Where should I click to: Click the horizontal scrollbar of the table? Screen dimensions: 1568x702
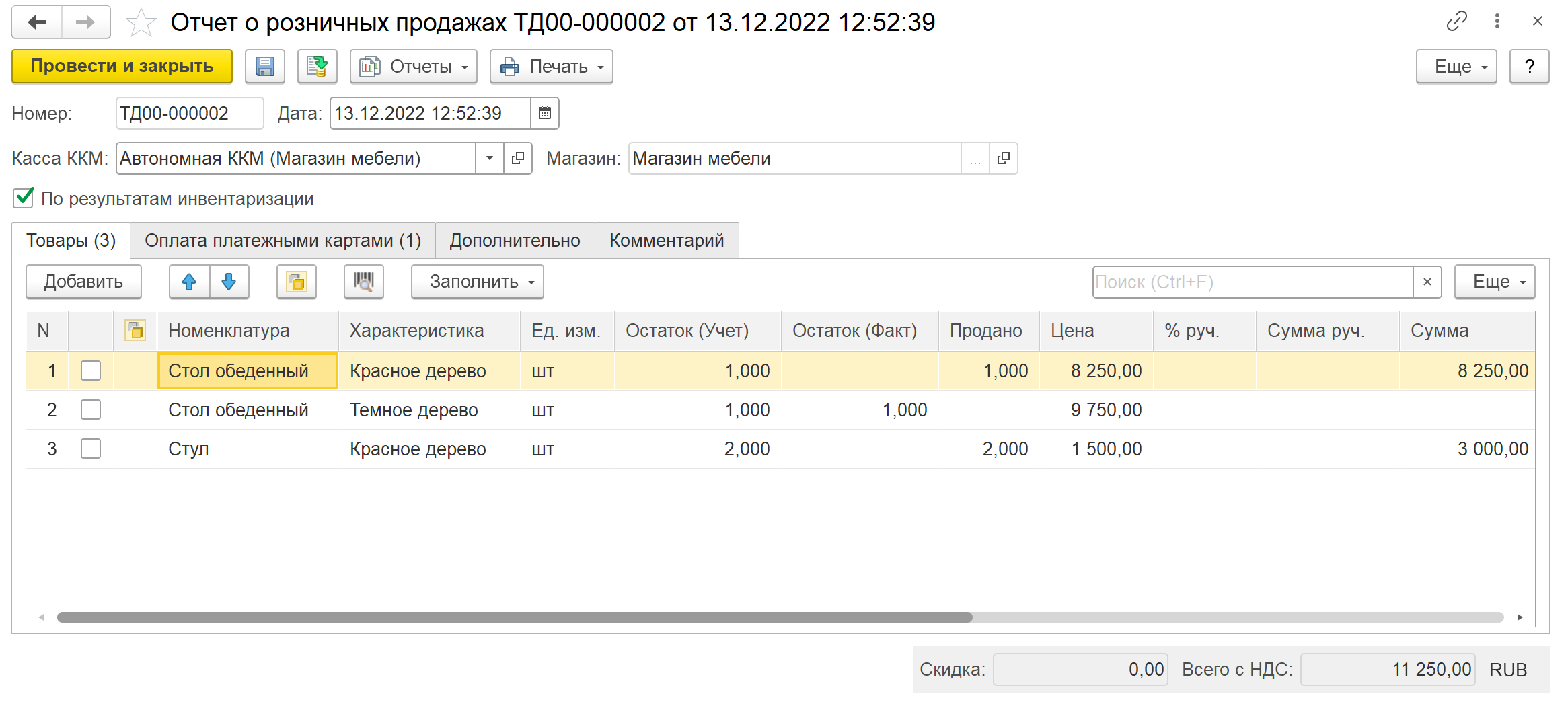coord(515,617)
